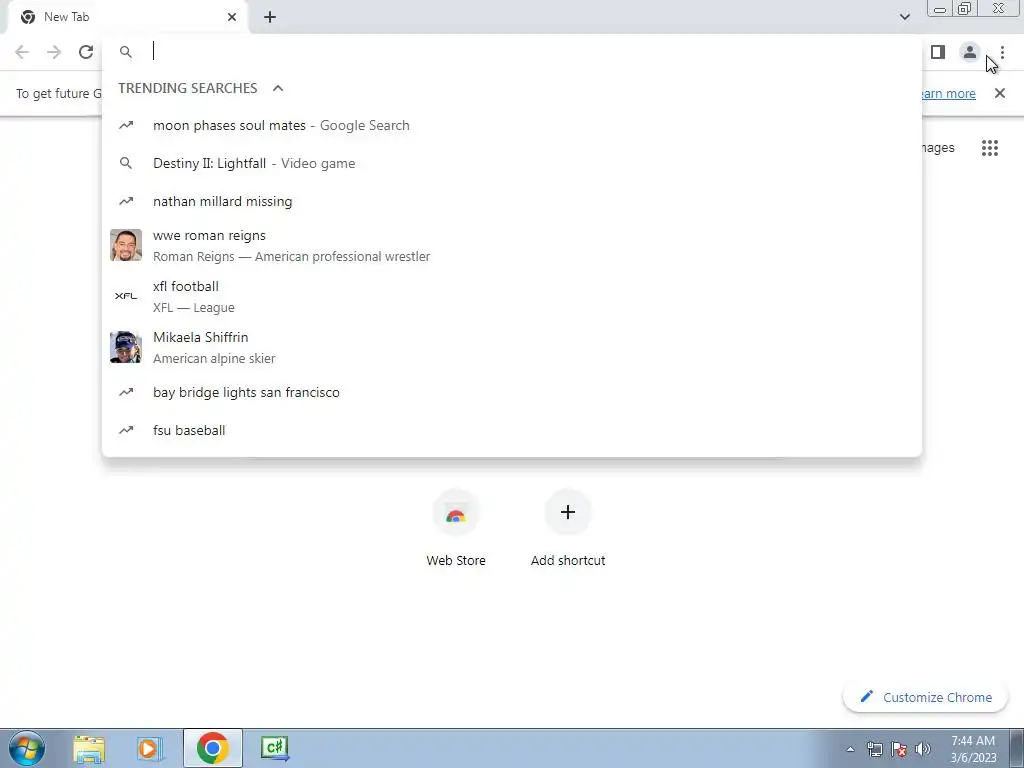The image size is (1024, 768).
Task: Open the Customize Chrome button
Action: [x=927, y=697]
